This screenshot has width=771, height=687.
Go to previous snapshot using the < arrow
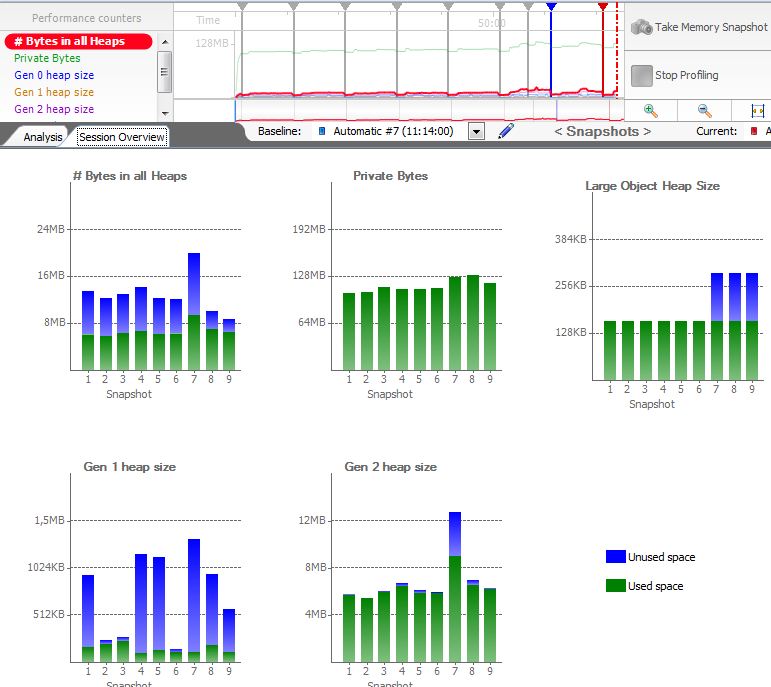click(558, 131)
